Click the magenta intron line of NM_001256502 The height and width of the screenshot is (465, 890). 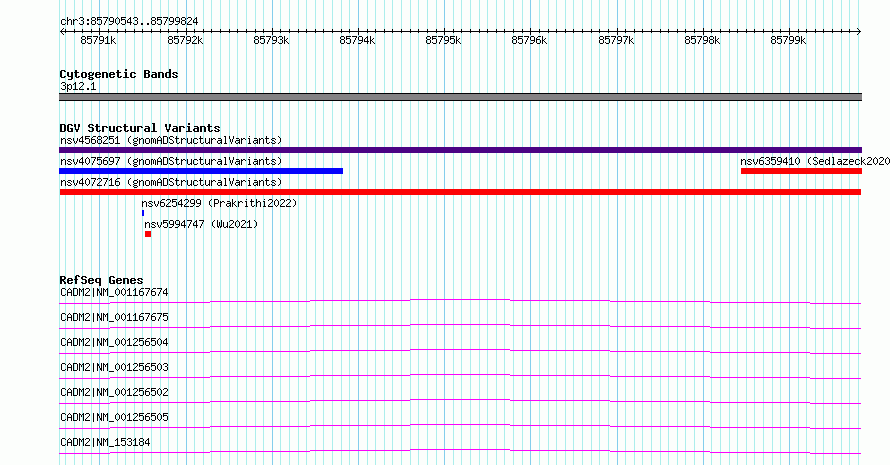[x=460, y=400]
